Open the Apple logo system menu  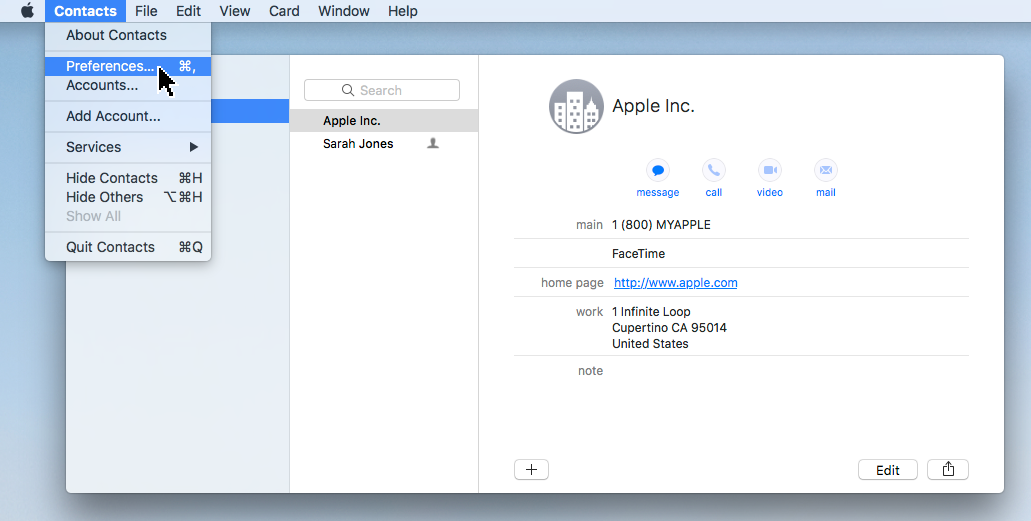(27, 11)
